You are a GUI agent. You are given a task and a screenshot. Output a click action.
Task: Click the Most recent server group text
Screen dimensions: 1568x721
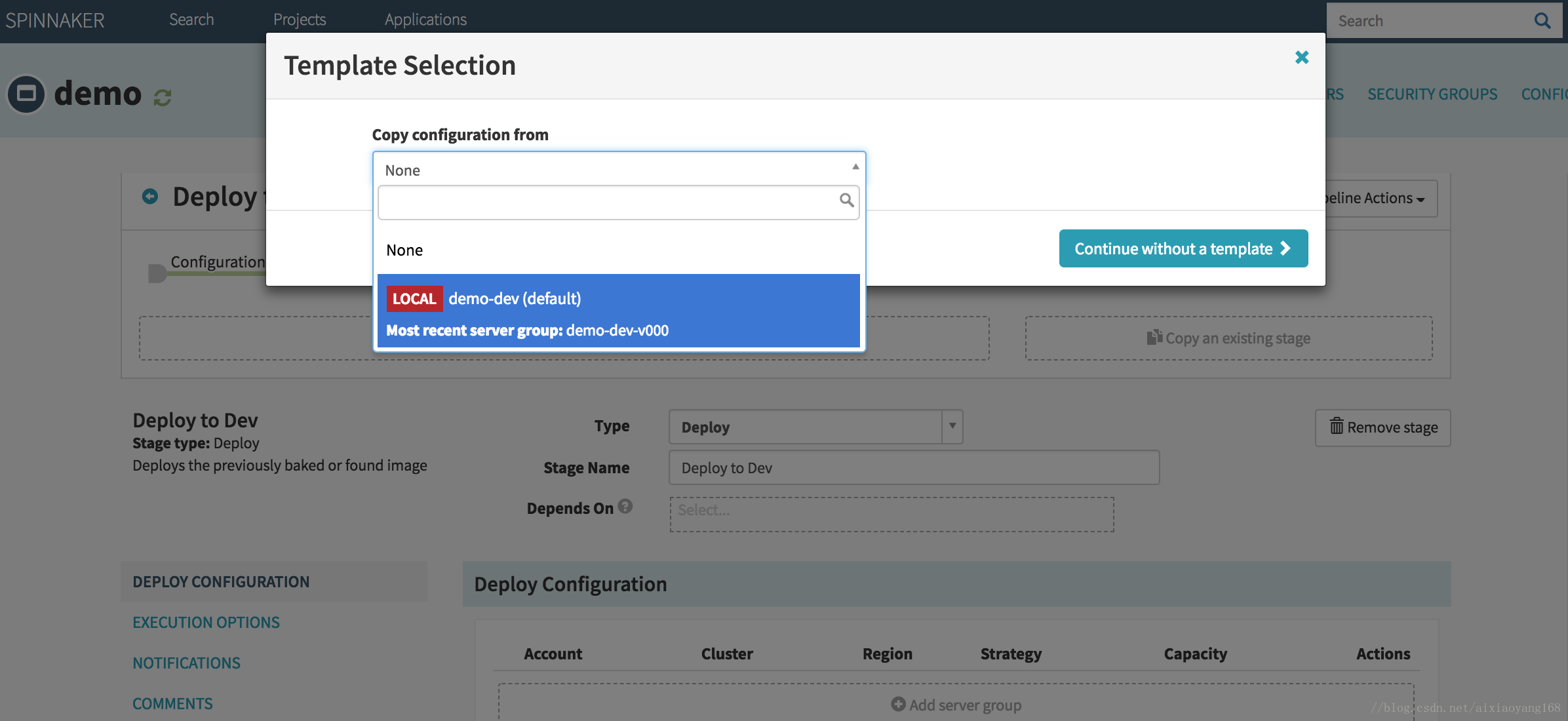pos(527,330)
